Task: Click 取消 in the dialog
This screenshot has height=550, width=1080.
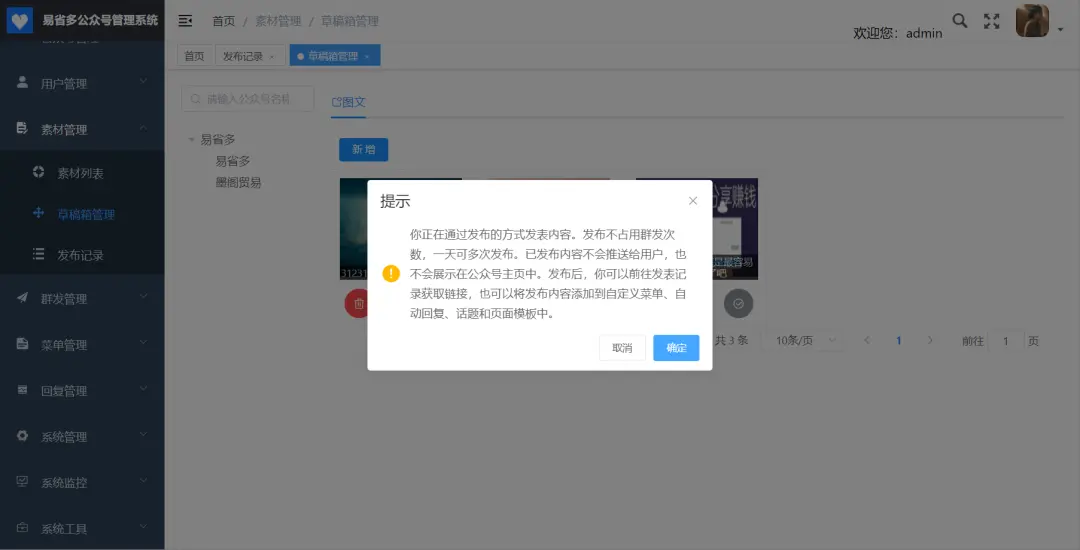Action: click(x=622, y=348)
